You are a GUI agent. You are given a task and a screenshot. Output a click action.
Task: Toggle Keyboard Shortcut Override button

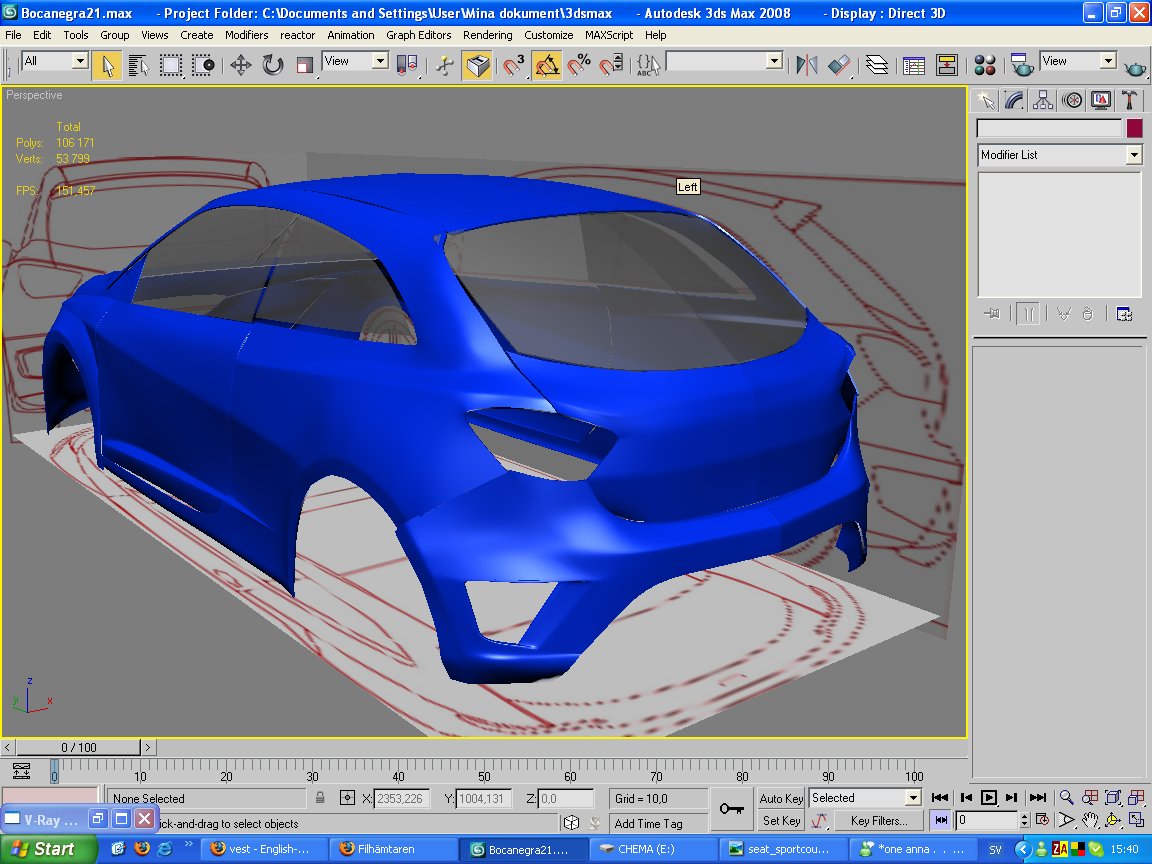[x=477, y=65]
